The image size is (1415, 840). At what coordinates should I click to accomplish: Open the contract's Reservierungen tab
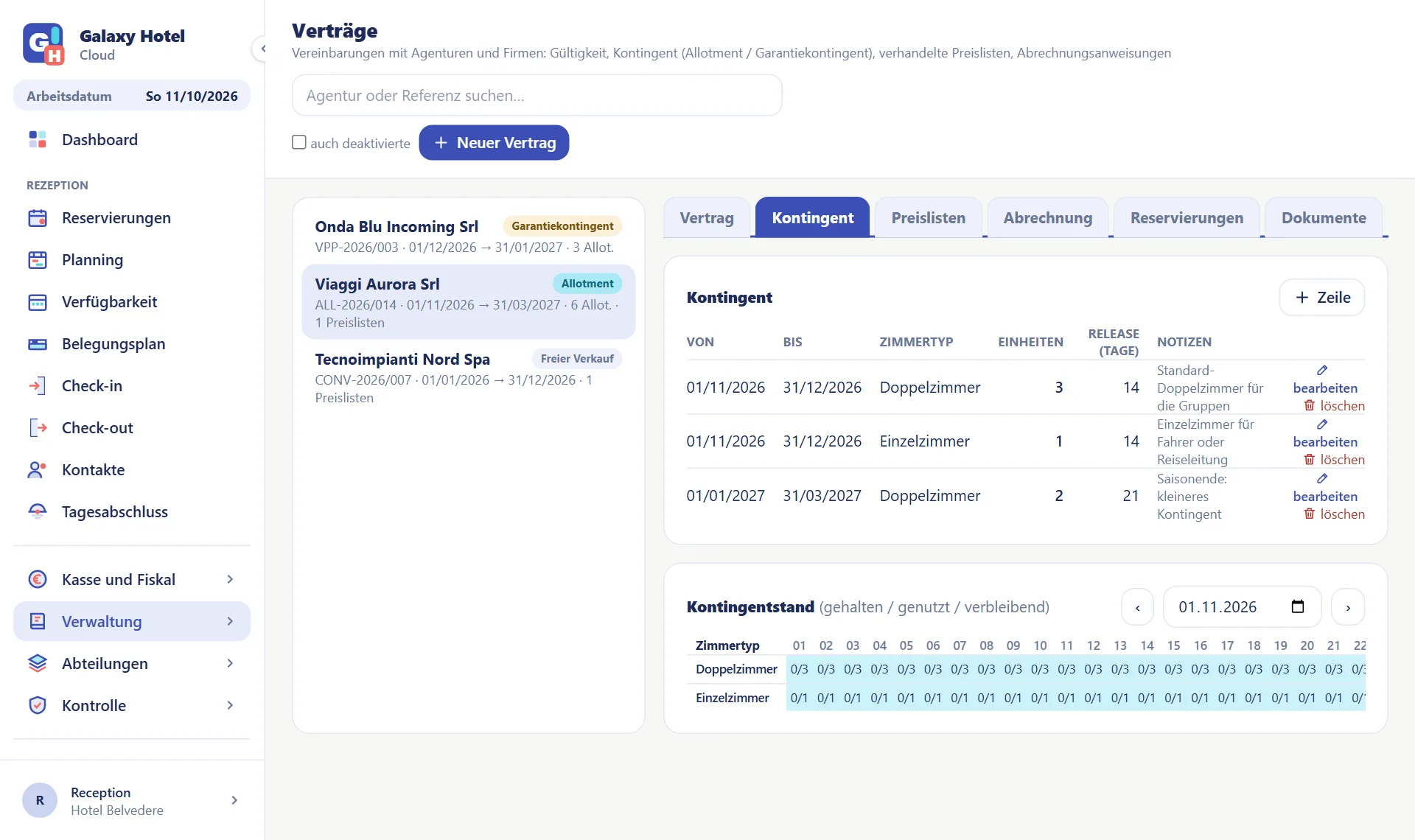pos(1187,217)
